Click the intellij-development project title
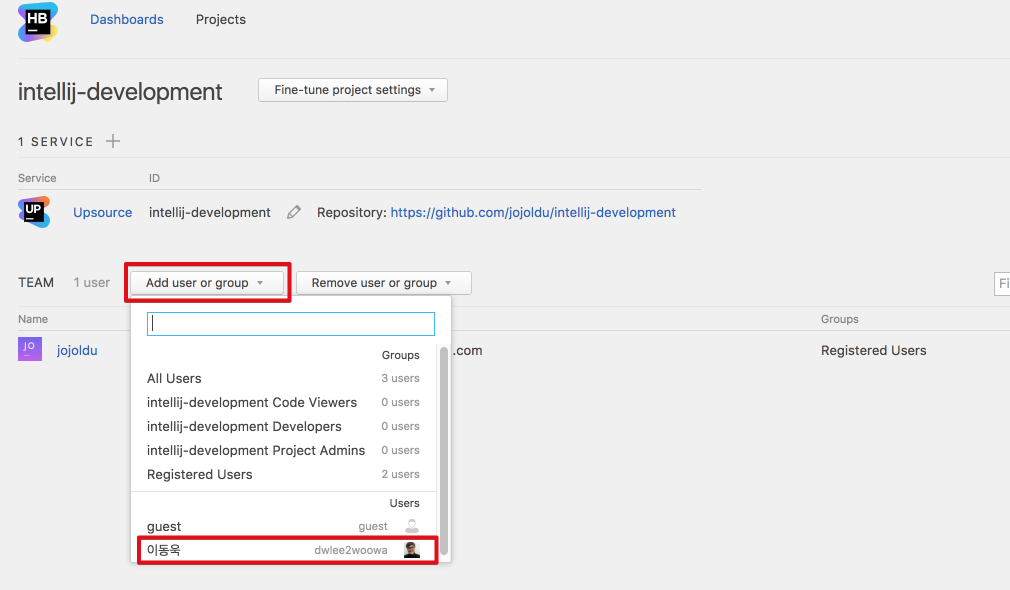Image resolution: width=1010 pixels, height=590 pixels. point(120,91)
